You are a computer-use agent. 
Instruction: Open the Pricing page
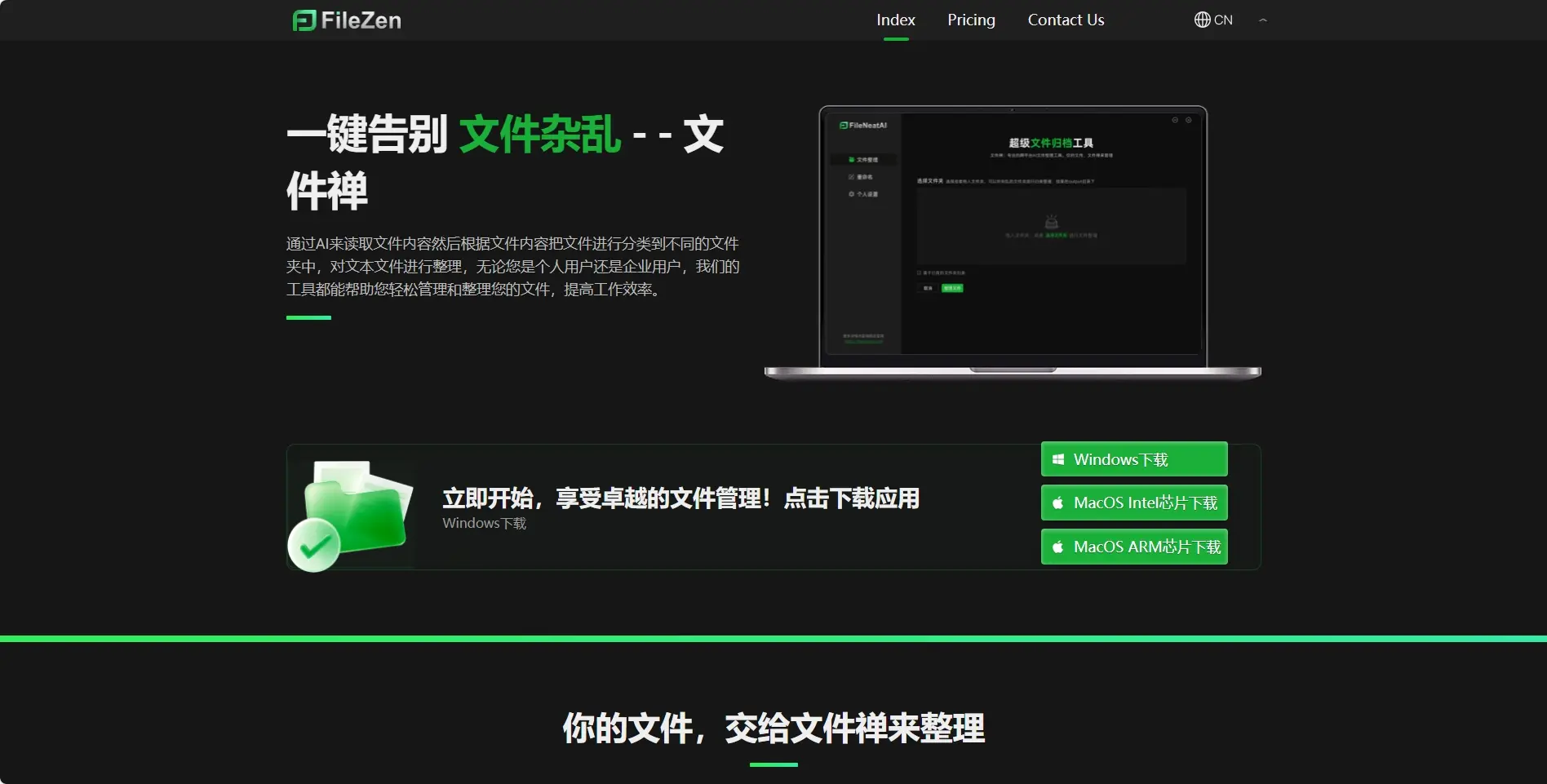tap(970, 20)
